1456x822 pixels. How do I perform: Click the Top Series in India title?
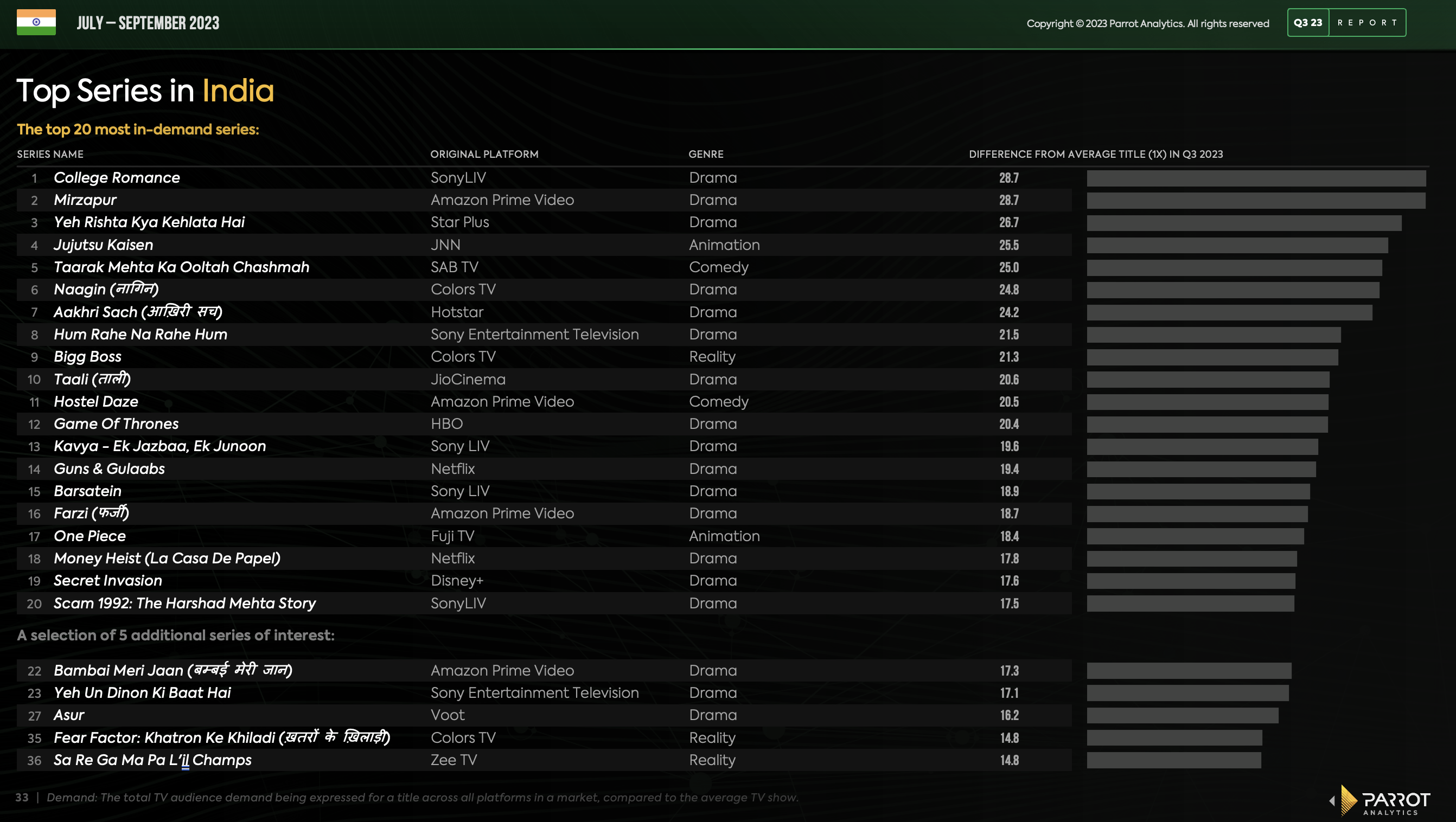coord(145,91)
